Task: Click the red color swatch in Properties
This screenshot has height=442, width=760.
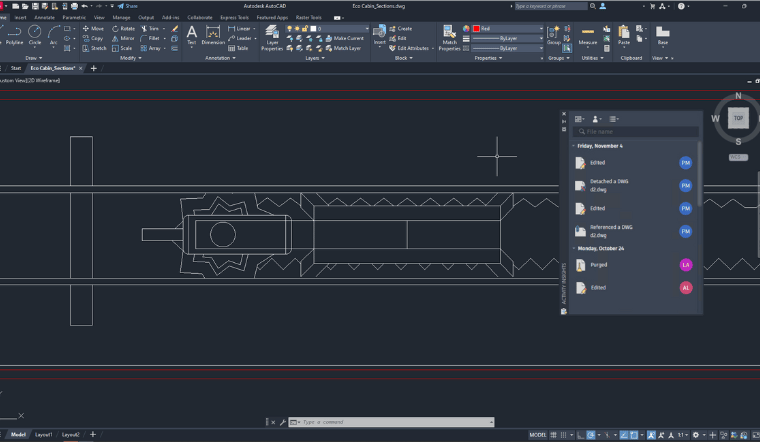Action: [476, 29]
